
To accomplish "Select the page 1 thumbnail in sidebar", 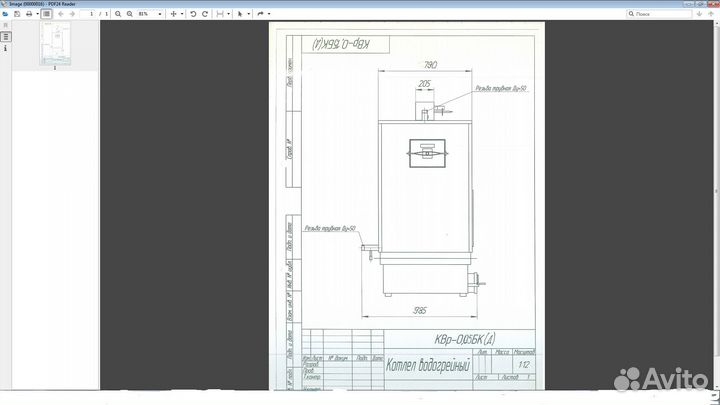I will pos(54,45).
